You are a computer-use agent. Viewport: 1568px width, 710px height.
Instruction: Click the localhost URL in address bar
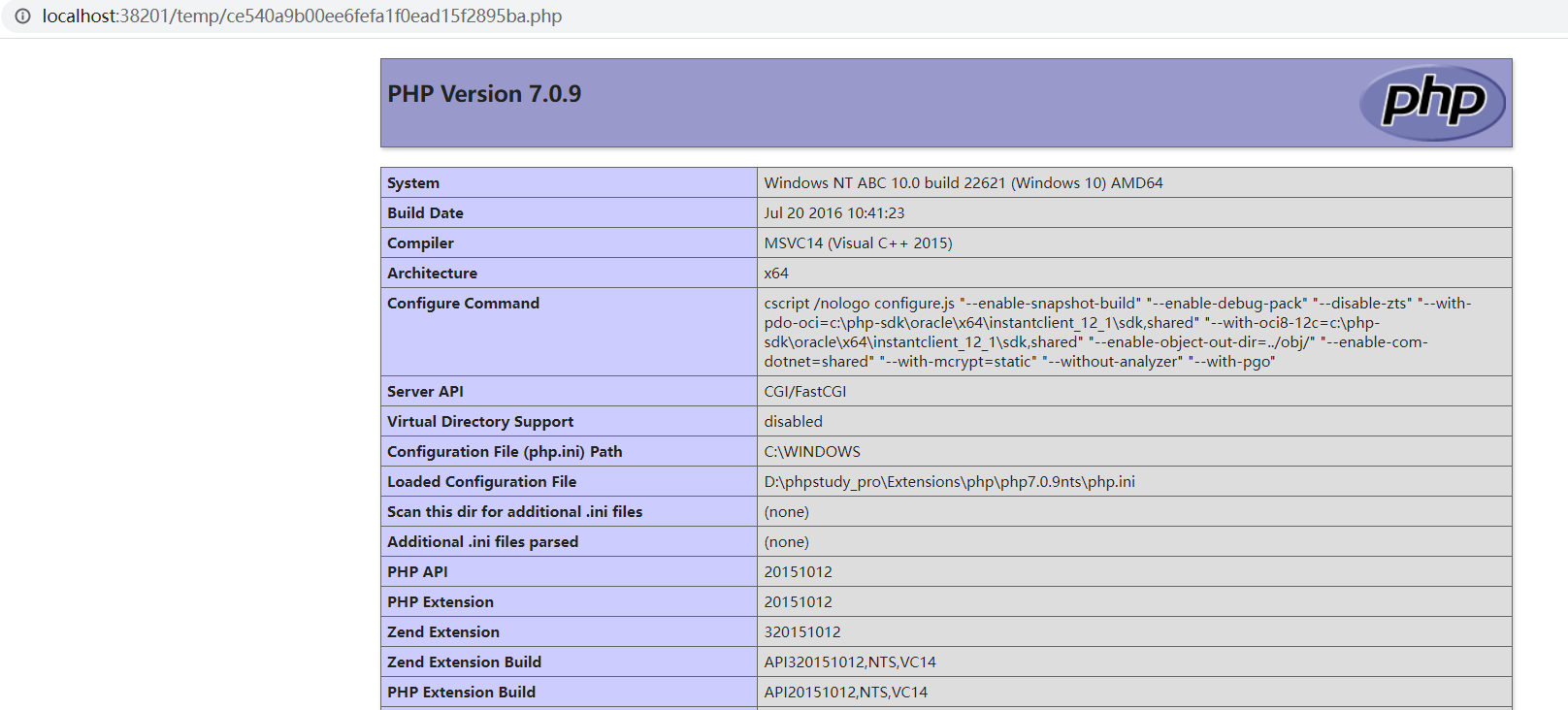302,16
